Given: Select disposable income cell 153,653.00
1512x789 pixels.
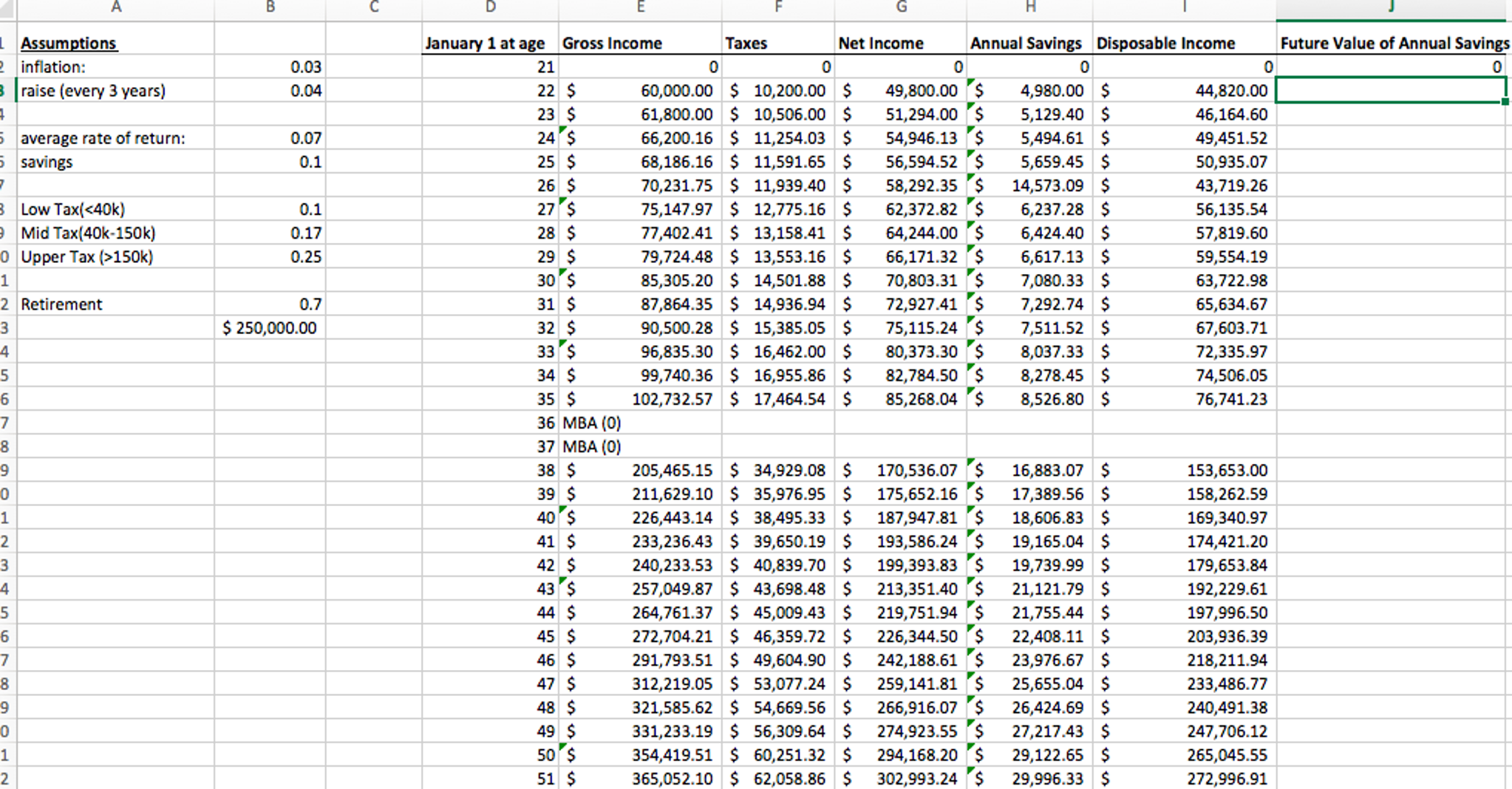Looking at the screenshot, I should click(x=1184, y=470).
